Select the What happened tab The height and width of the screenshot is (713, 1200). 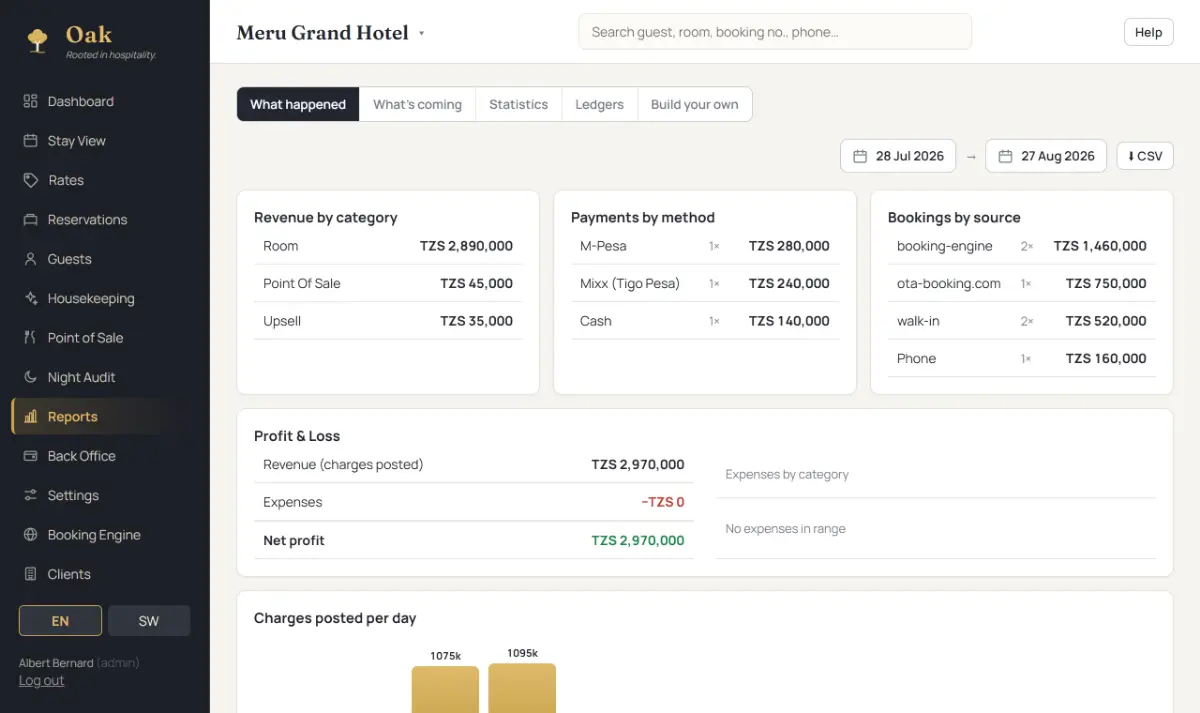(298, 104)
